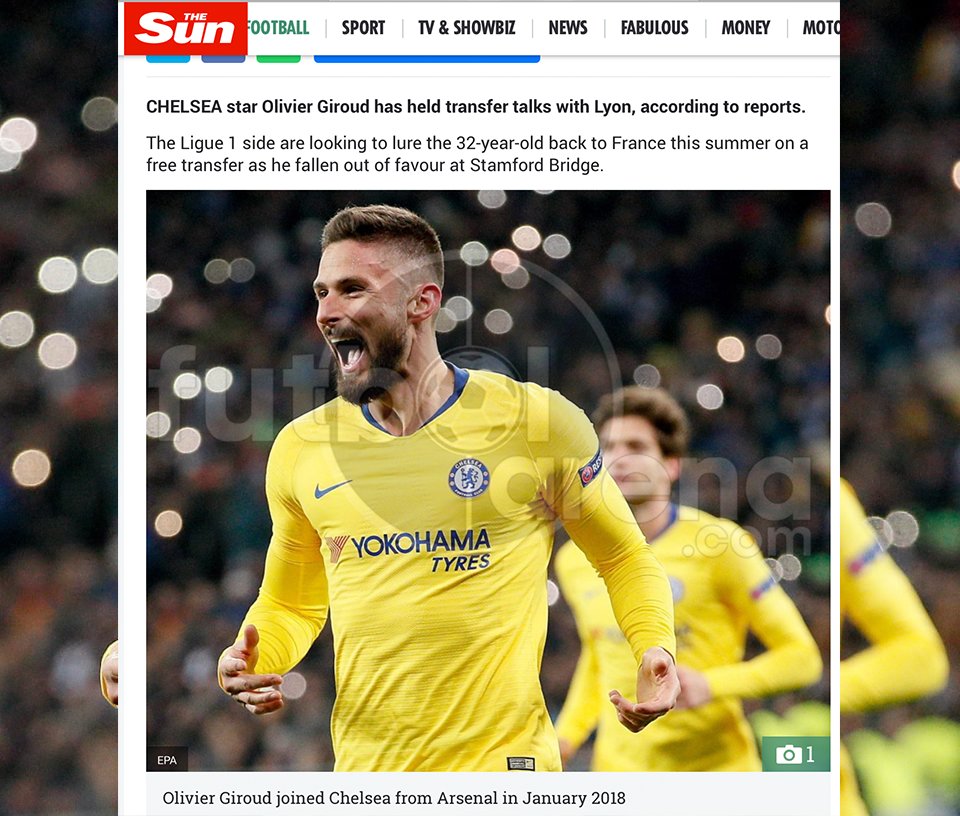Click The Sun logo
The height and width of the screenshot is (816, 960).
click(x=186, y=28)
